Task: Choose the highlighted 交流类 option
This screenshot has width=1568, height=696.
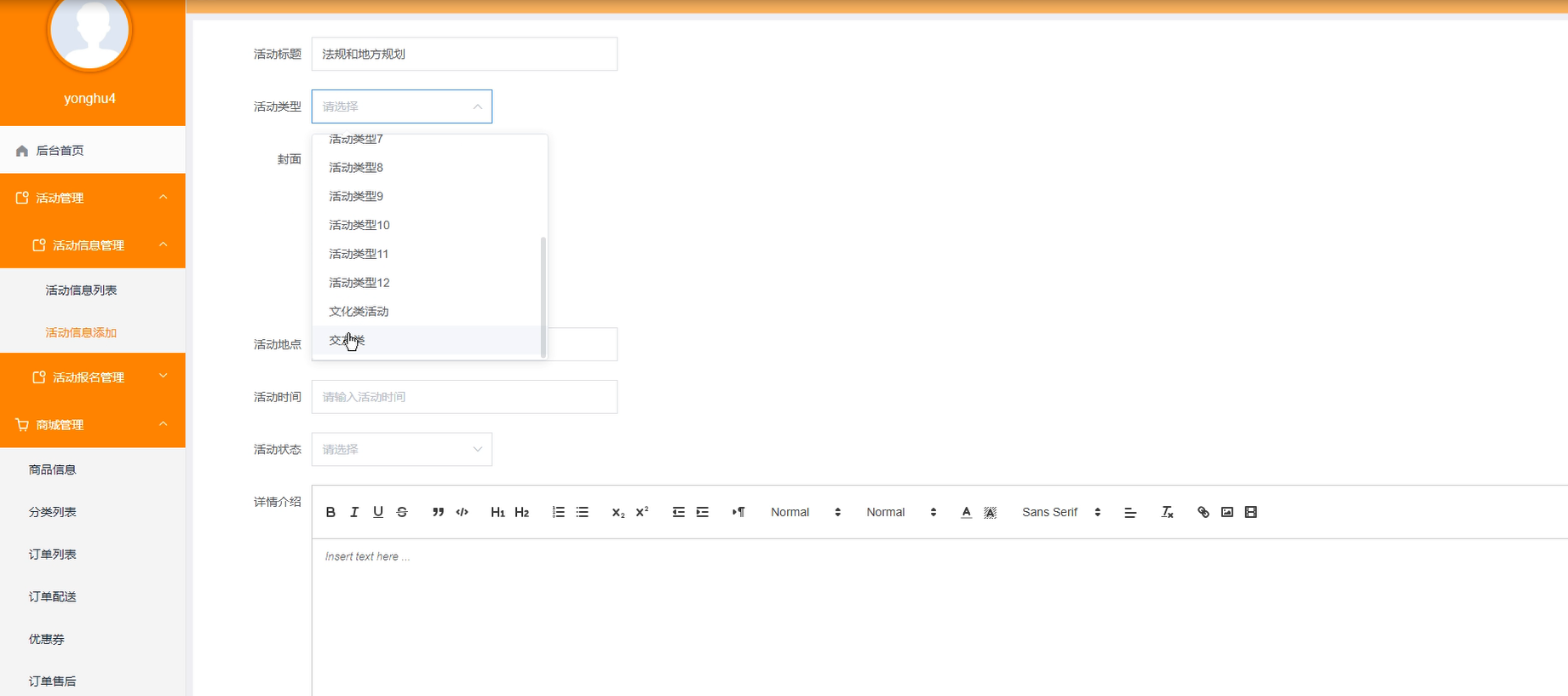Action: (x=427, y=340)
